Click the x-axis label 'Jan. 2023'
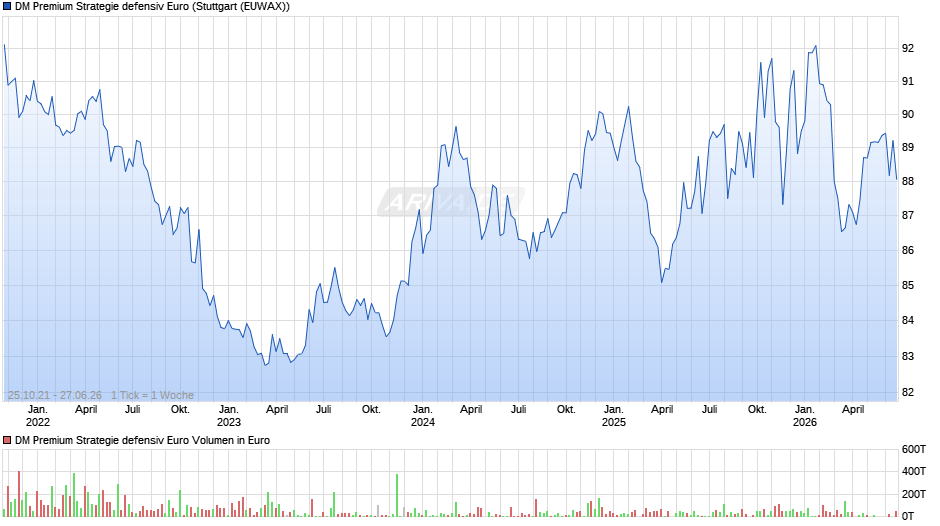The height and width of the screenshot is (526, 940). (228, 416)
